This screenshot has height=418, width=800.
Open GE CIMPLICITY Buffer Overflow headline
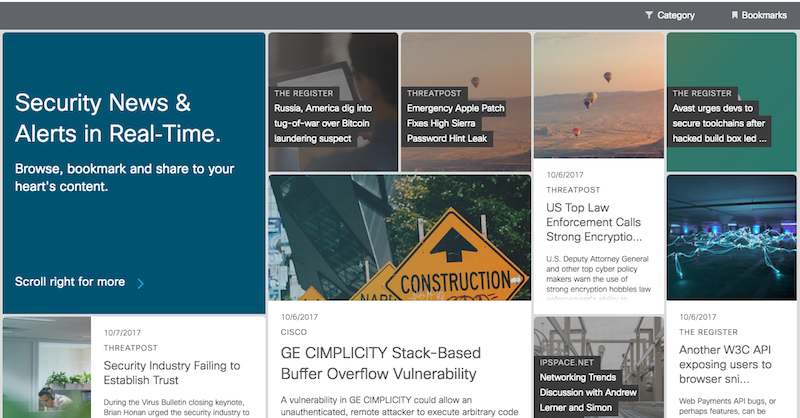pos(380,363)
